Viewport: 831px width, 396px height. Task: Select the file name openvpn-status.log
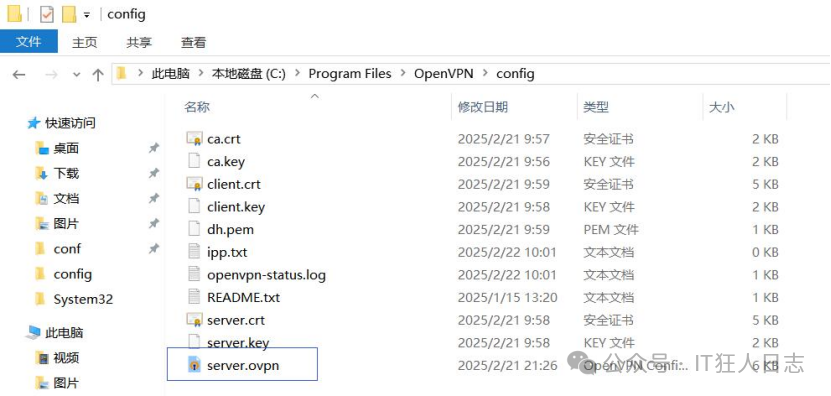click(x=267, y=275)
